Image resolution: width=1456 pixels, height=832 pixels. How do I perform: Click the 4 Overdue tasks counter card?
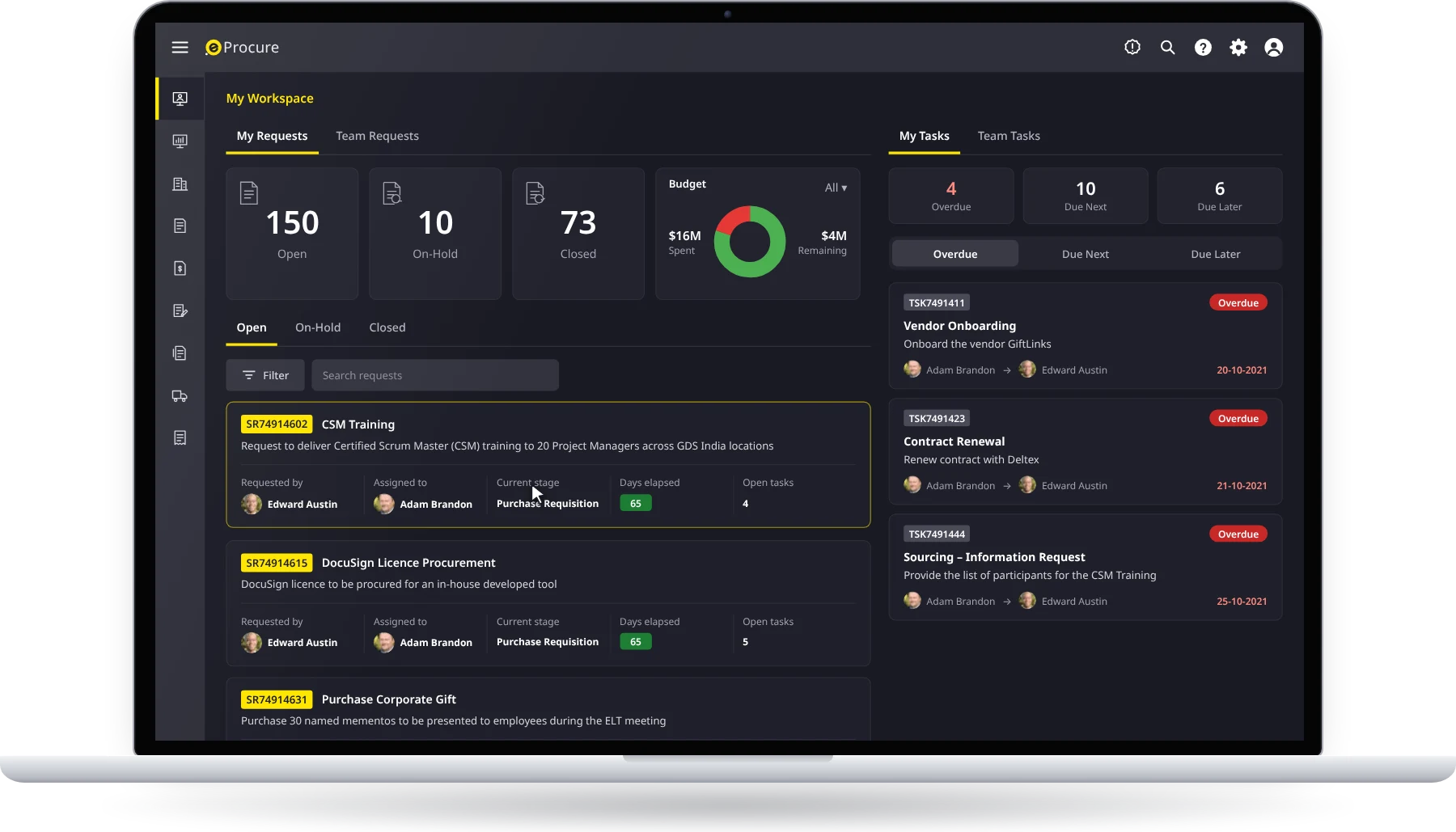[x=951, y=196]
